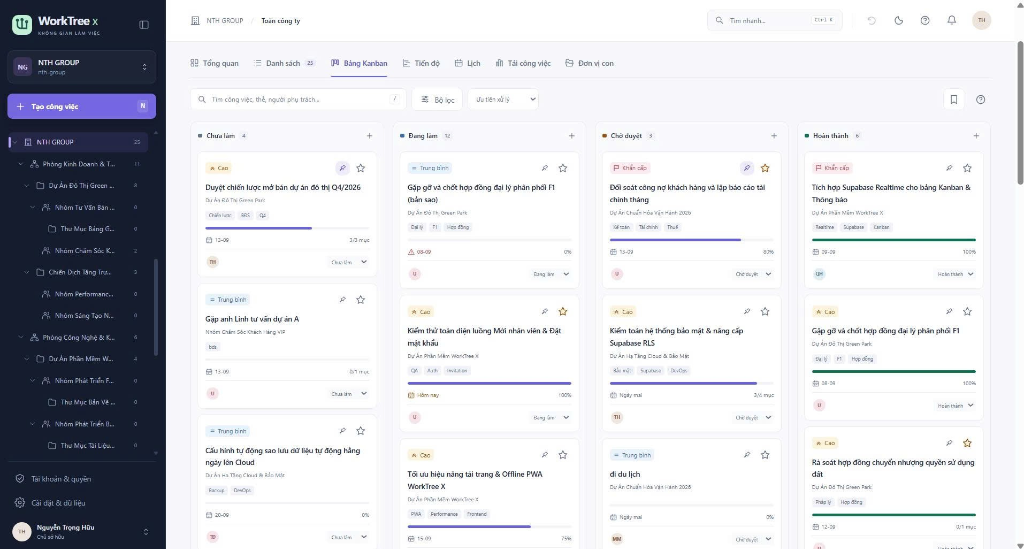The image size is (1024, 549).
Task: Open help from the top bar question icon
Action: (x=925, y=20)
